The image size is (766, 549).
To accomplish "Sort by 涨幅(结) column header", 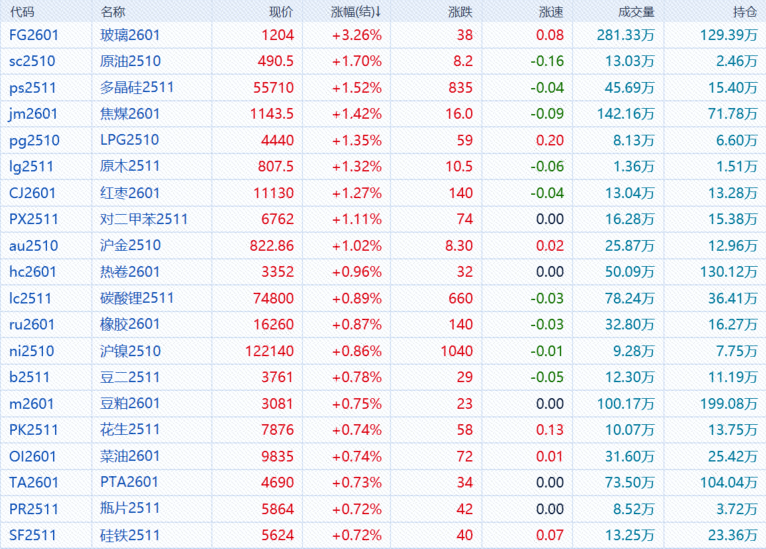I will point(356,11).
